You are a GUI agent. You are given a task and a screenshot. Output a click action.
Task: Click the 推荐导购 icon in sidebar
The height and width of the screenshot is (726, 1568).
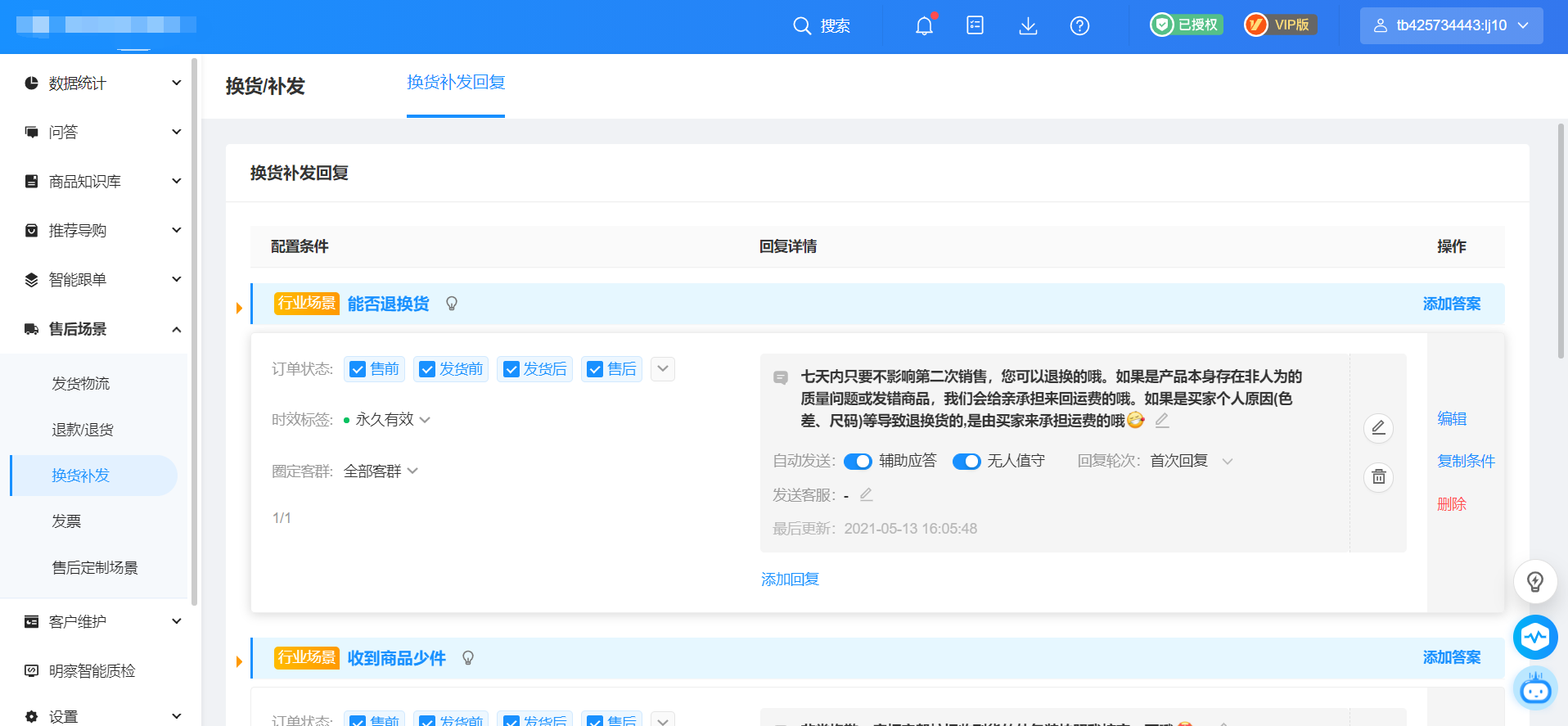32,230
